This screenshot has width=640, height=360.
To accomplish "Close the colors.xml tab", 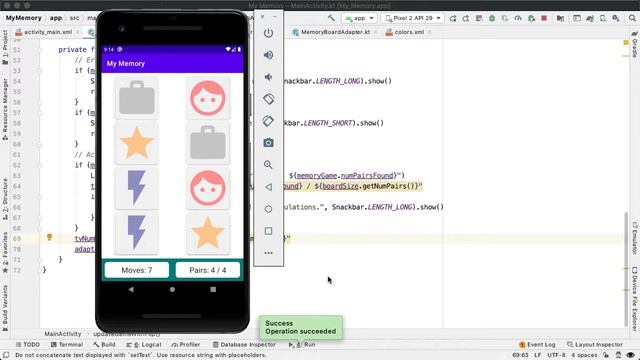I will pyautogui.click(x=429, y=32).
